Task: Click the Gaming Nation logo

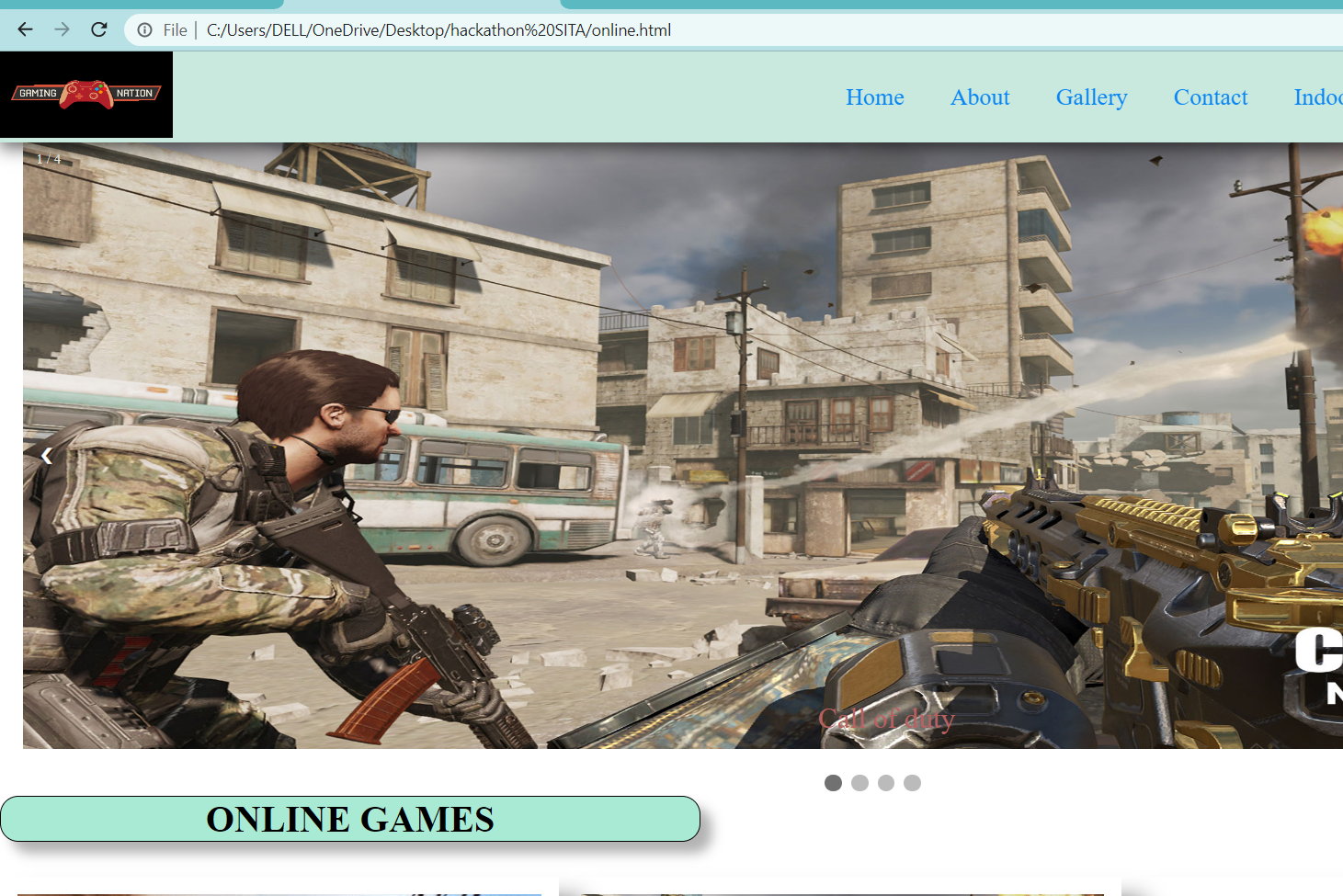Action: tap(86, 94)
